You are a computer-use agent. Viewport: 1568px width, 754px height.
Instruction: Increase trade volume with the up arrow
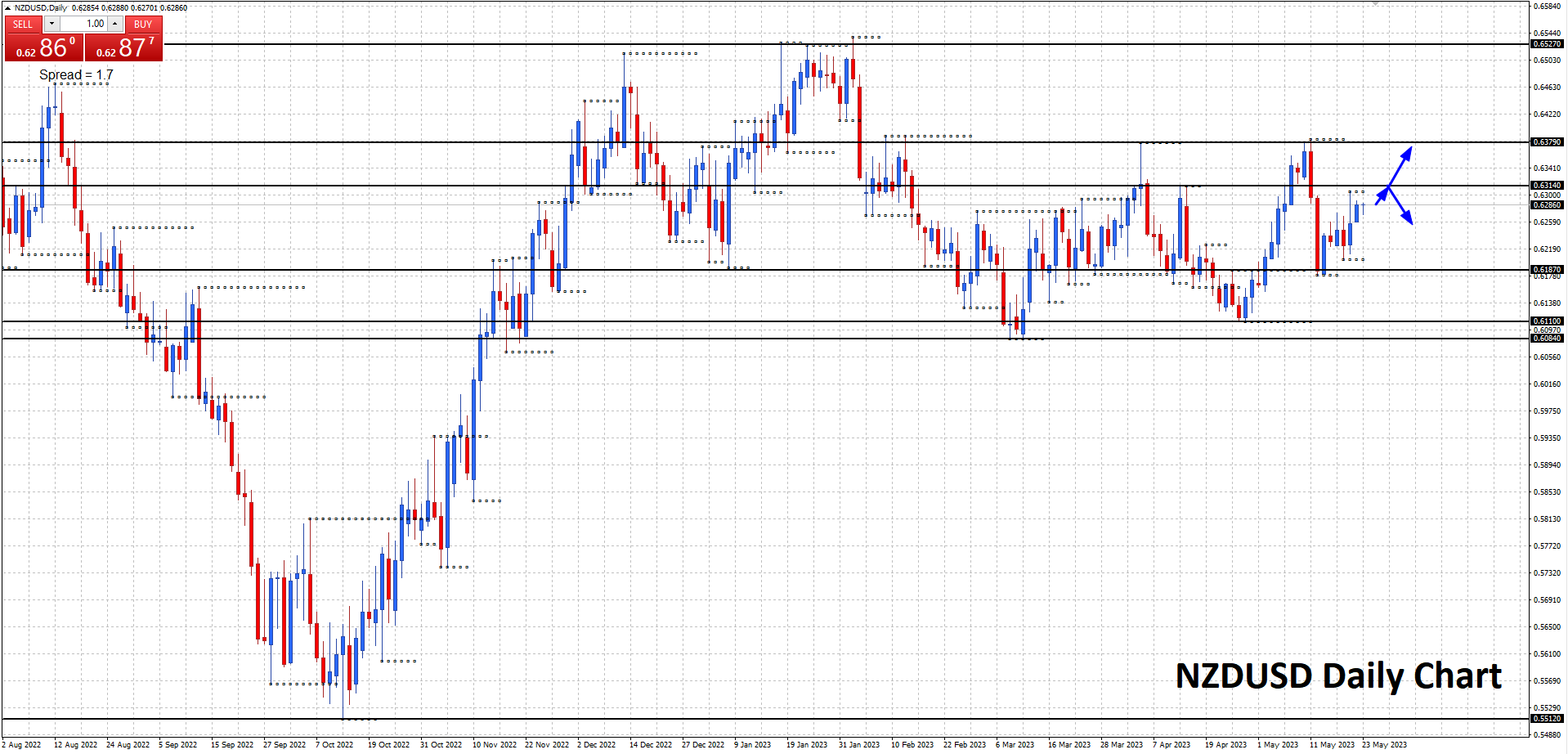click(115, 24)
